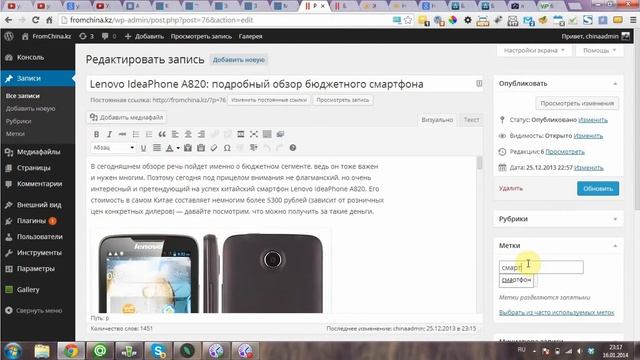Open the Абзац paragraph format dropdown

113,148
